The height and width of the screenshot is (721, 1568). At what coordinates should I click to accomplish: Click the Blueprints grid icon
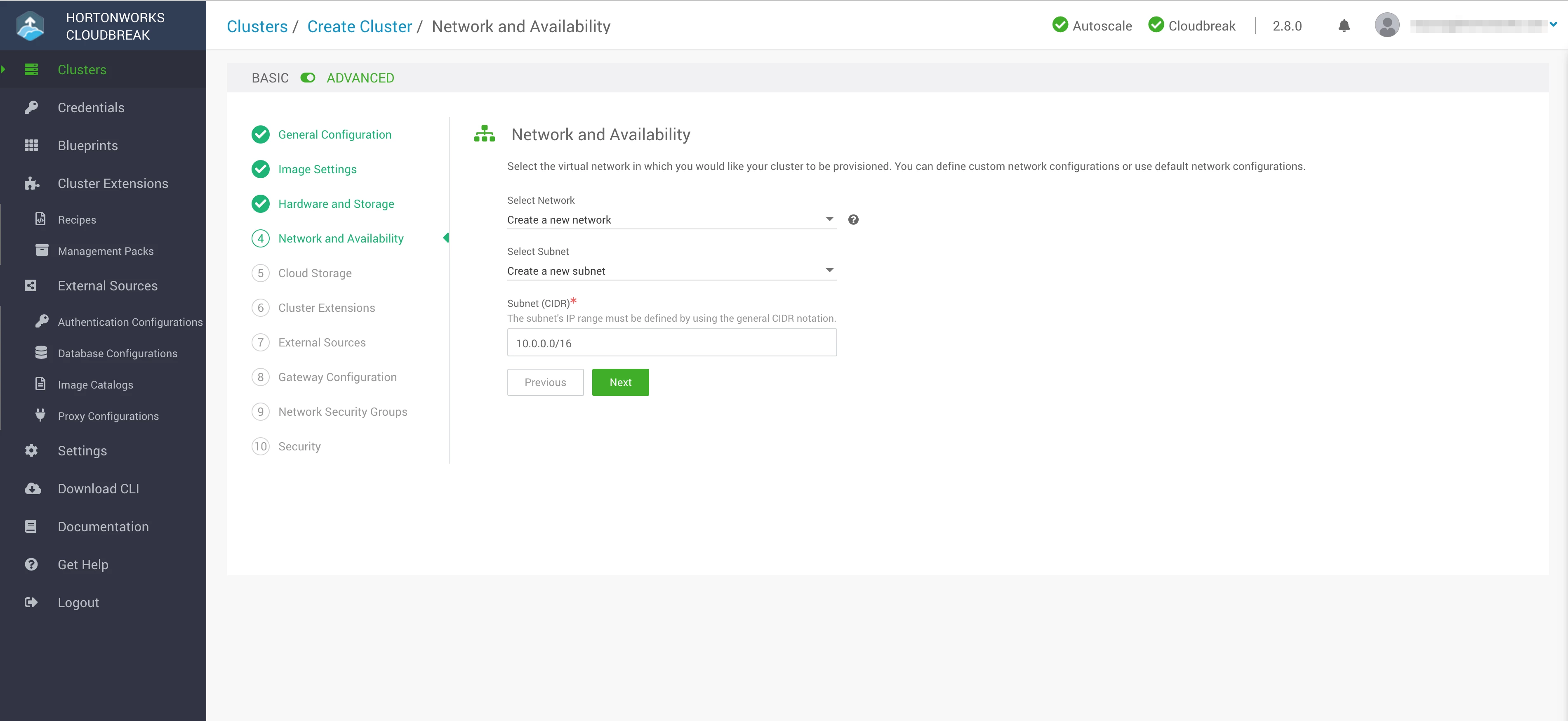tap(31, 145)
